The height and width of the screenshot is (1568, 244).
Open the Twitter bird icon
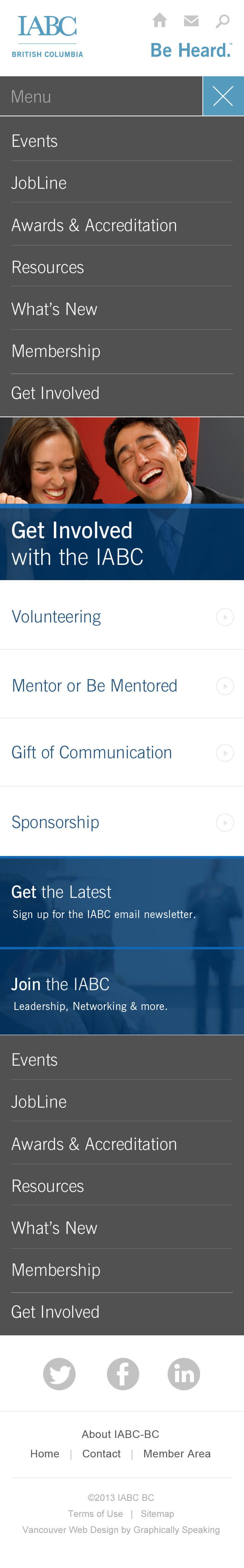(x=59, y=1374)
